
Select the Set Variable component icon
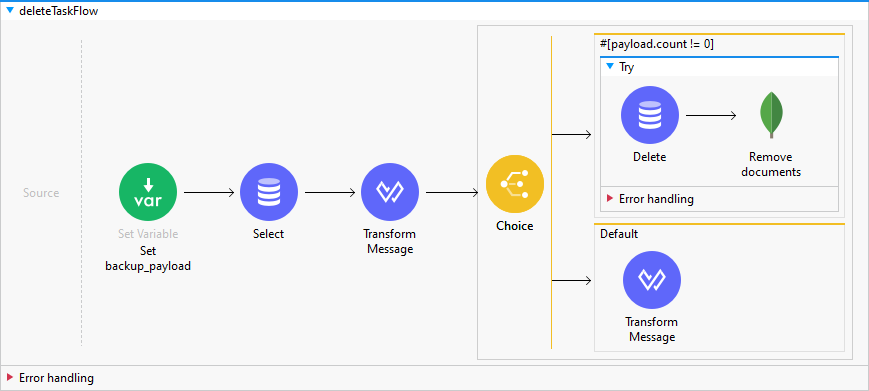tap(148, 192)
